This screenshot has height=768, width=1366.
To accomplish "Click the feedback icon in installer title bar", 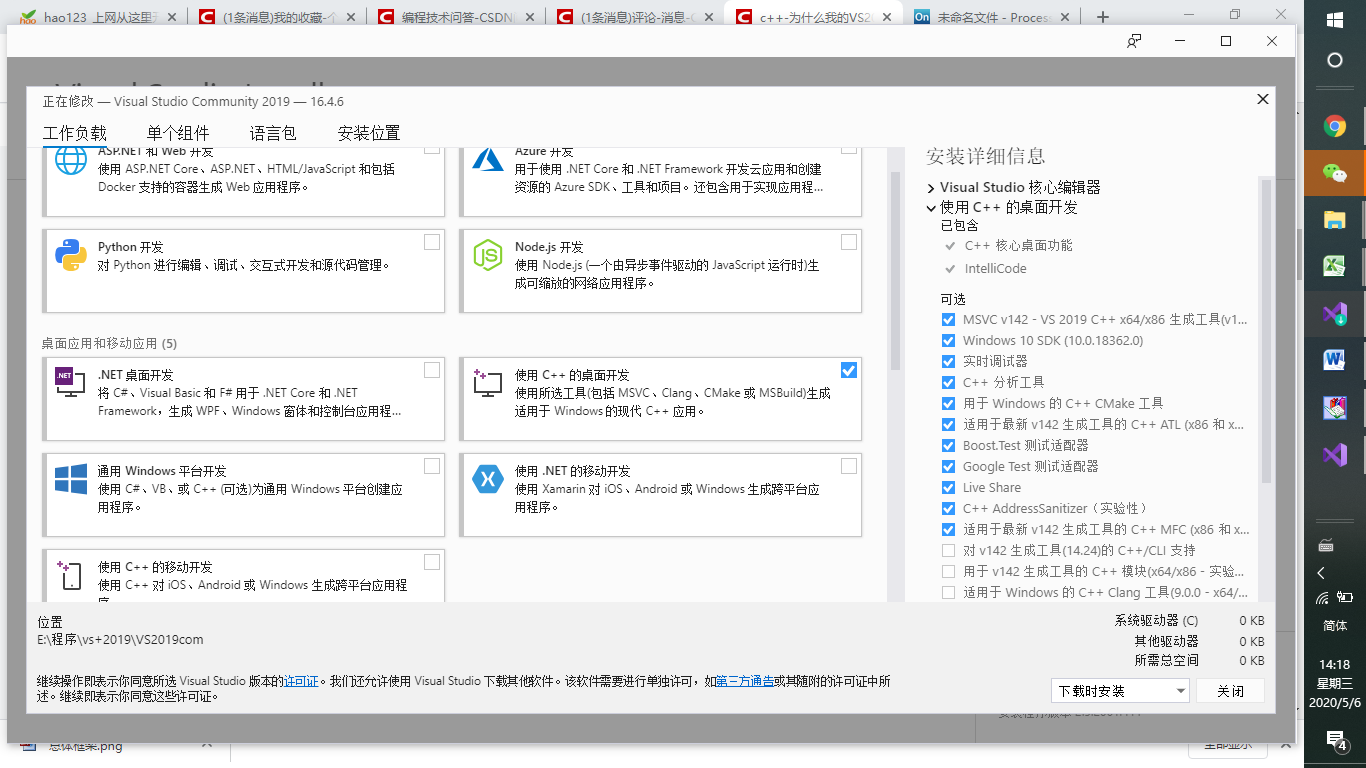I will [1134, 41].
